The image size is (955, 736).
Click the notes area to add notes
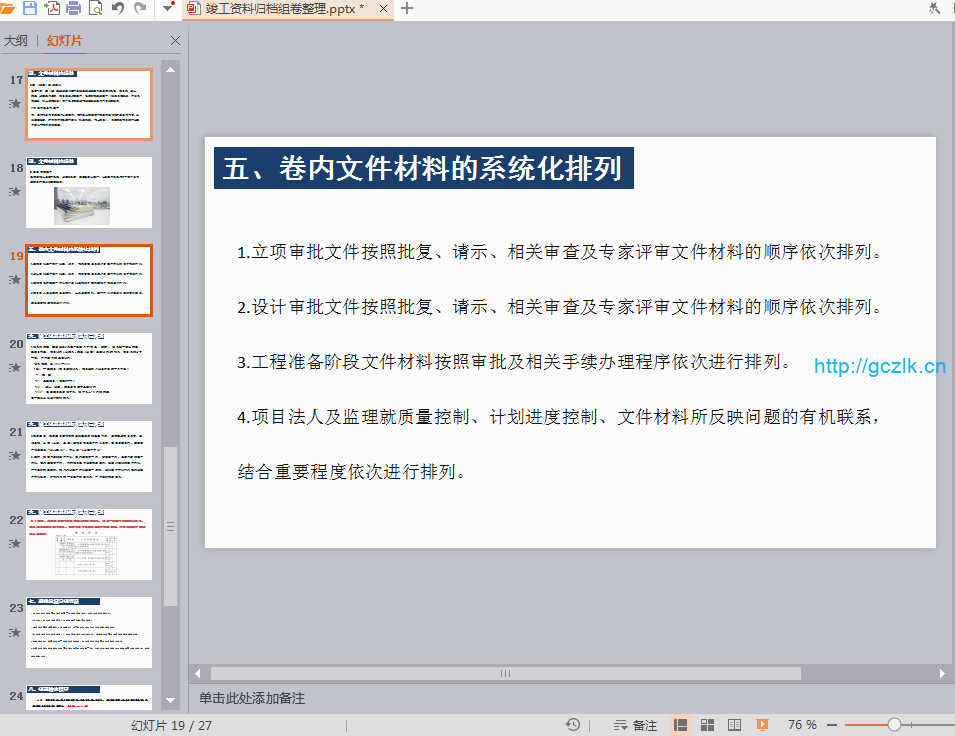(252, 698)
